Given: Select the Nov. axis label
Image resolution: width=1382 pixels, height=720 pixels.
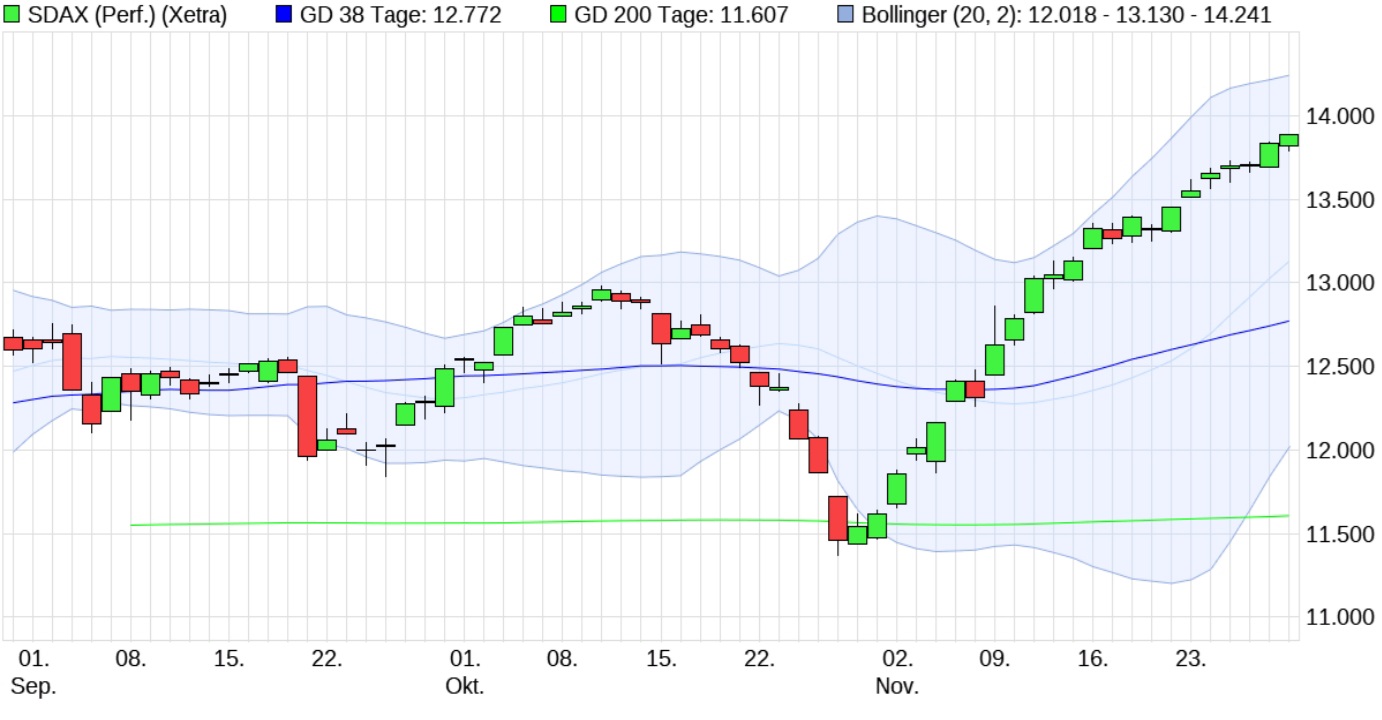Looking at the screenshot, I should click(896, 686).
